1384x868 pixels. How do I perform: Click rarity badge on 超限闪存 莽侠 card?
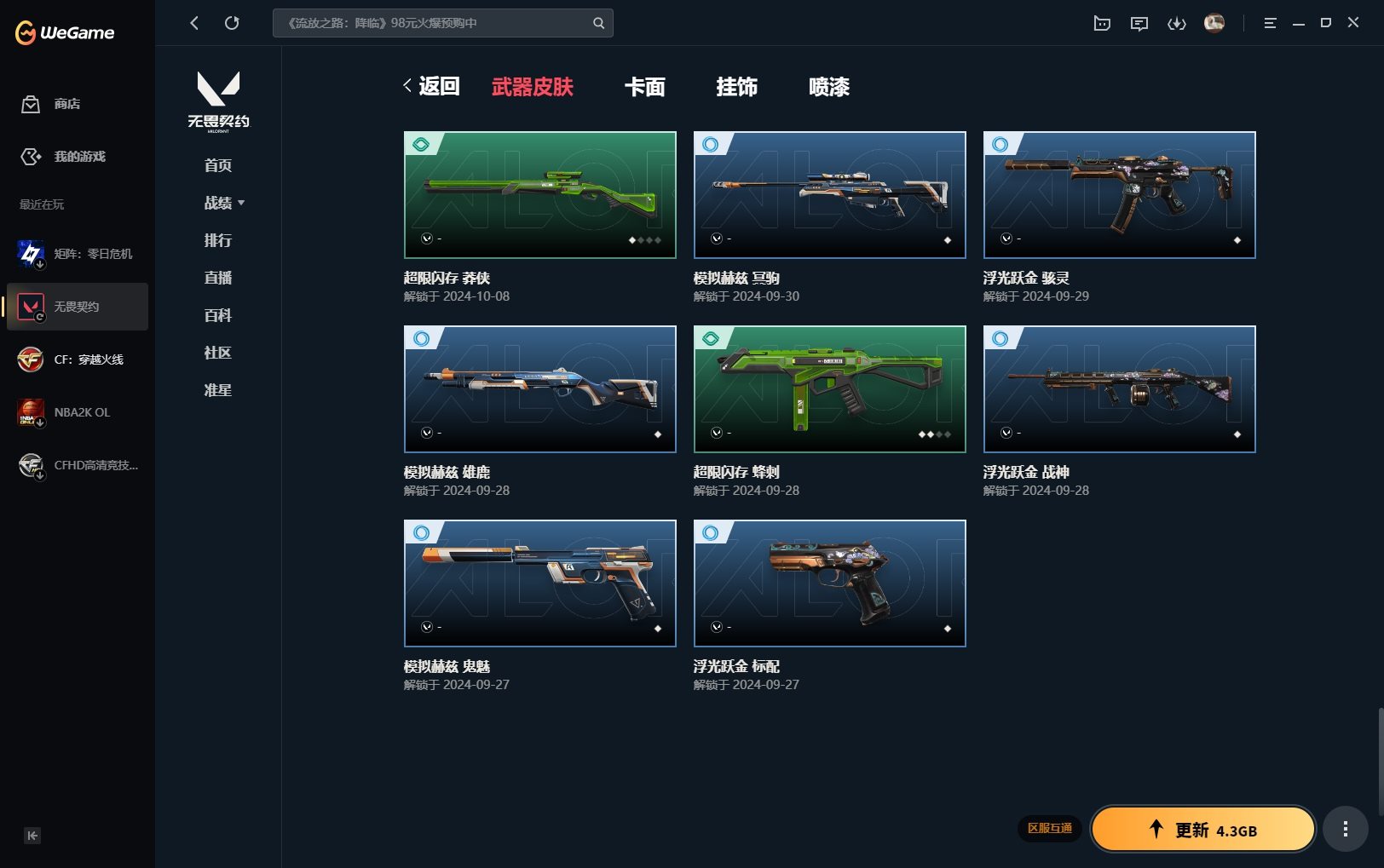click(421, 145)
